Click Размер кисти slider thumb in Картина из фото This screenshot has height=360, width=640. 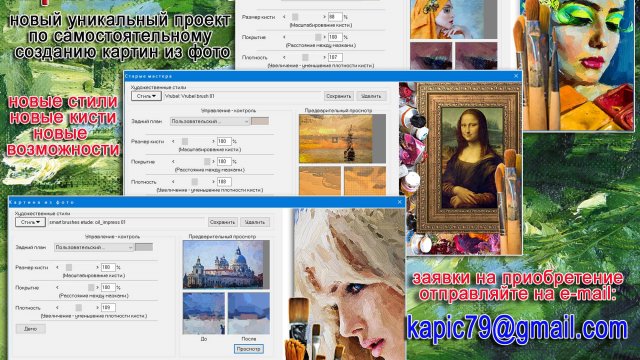click(69, 267)
